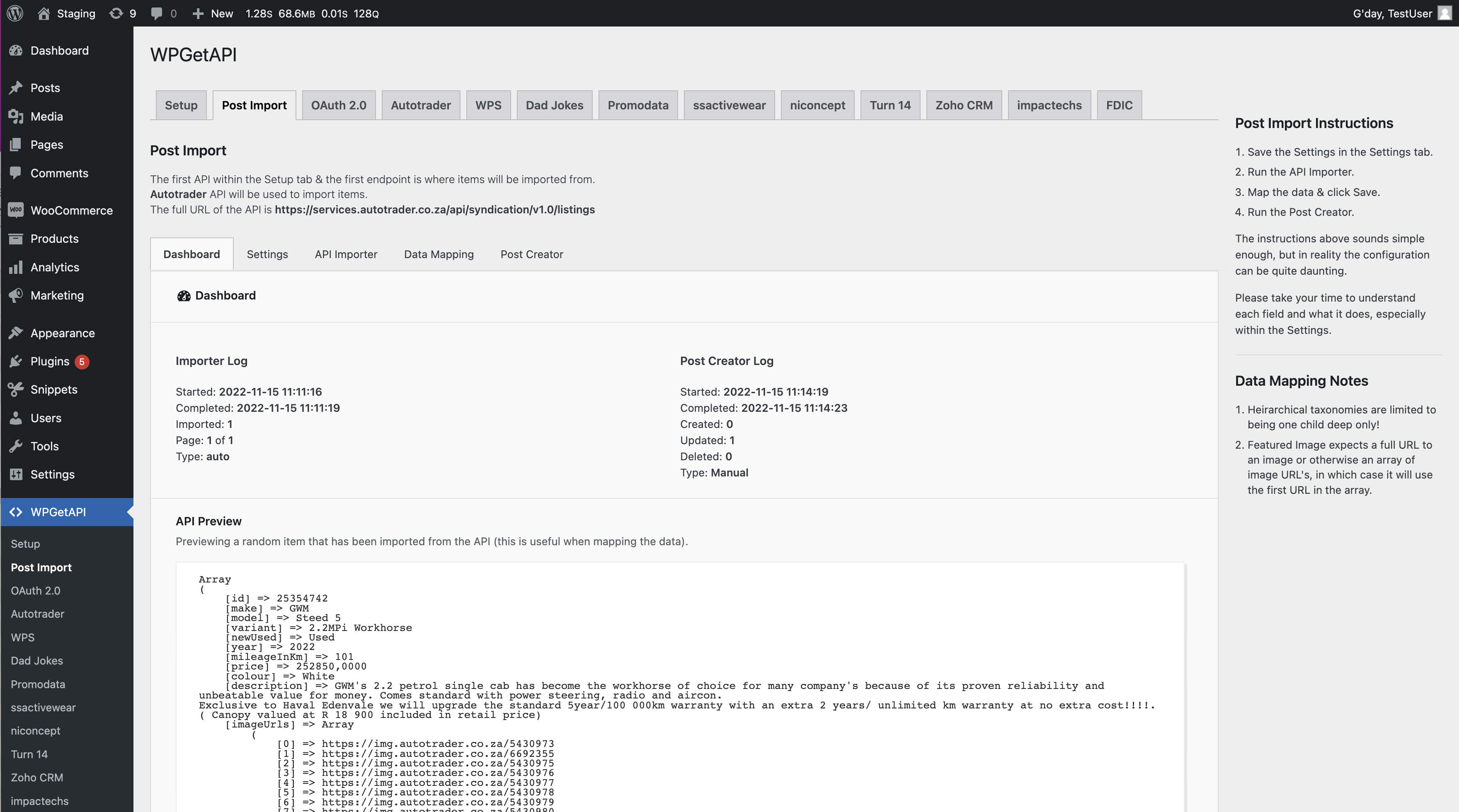The image size is (1459, 812).
Task: Click image URL ending 5430973
Action: (x=438, y=744)
